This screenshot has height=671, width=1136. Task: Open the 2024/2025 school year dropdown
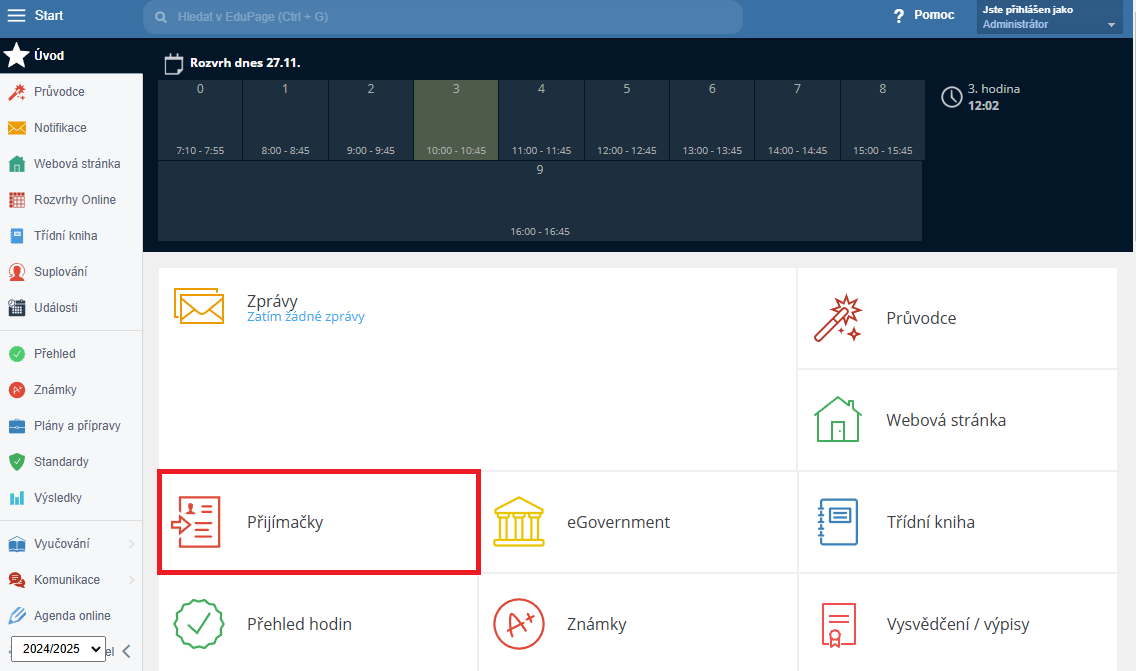pyautogui.click(x=58, y=649)
